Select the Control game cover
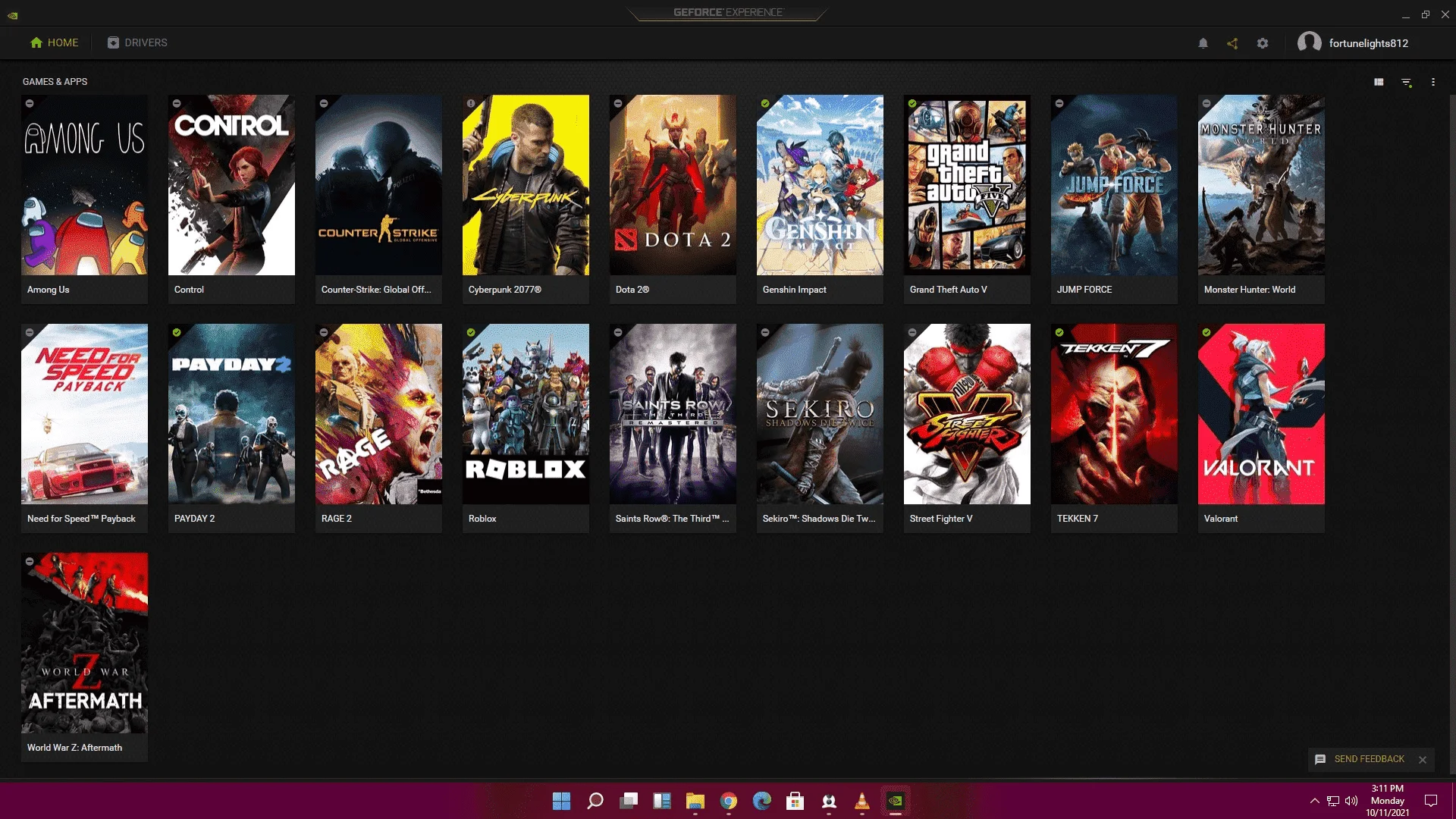The width and height of the screenshot is (1456, 819). [231, 185]
